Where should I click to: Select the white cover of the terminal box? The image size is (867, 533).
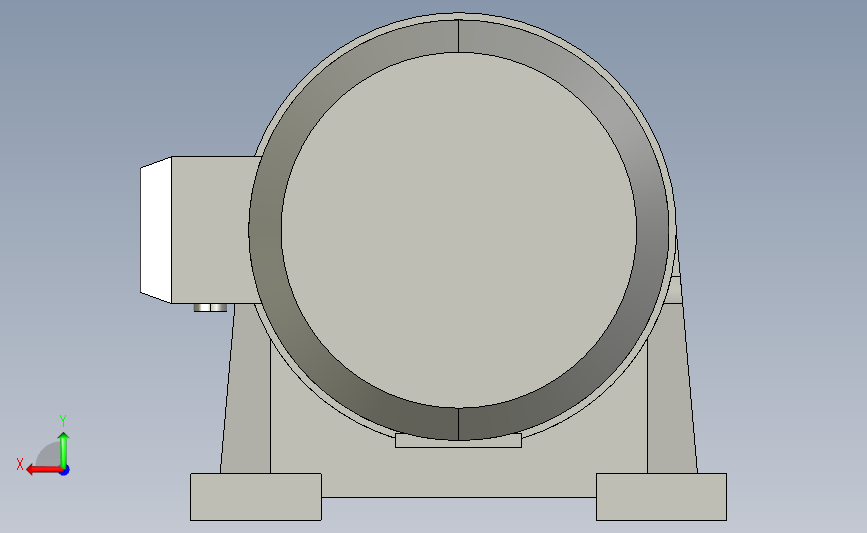(x=156, y=230)
